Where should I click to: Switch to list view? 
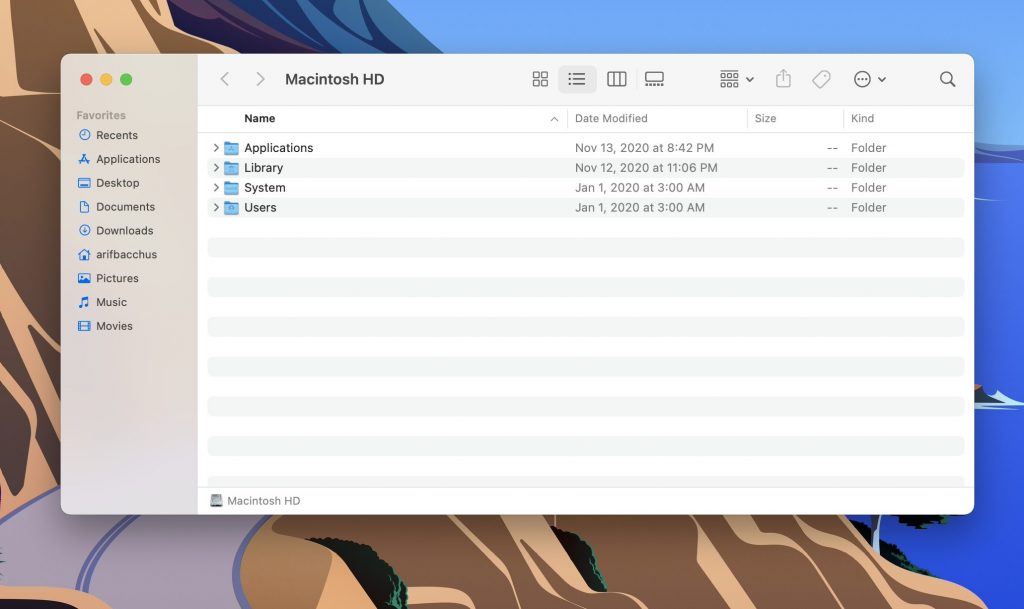[577, 79]
